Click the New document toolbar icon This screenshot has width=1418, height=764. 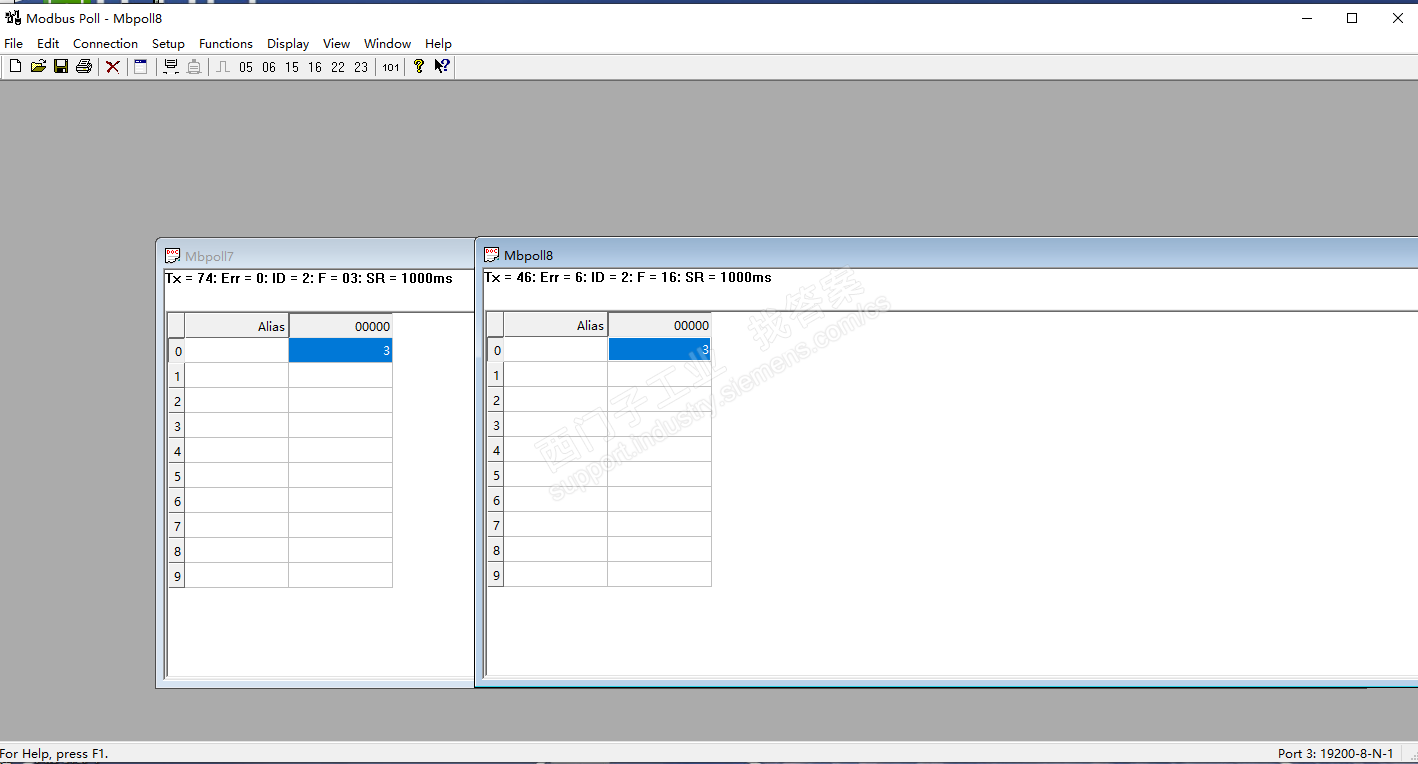point(15,67)
